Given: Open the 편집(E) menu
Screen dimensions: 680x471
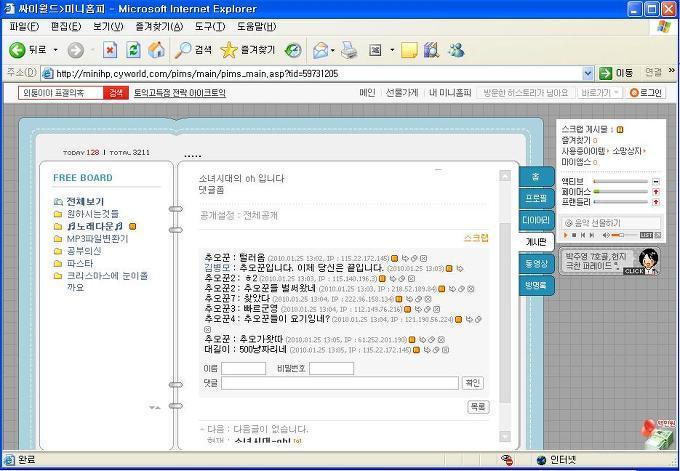Looking at the screenshot, I should (66, 27).
